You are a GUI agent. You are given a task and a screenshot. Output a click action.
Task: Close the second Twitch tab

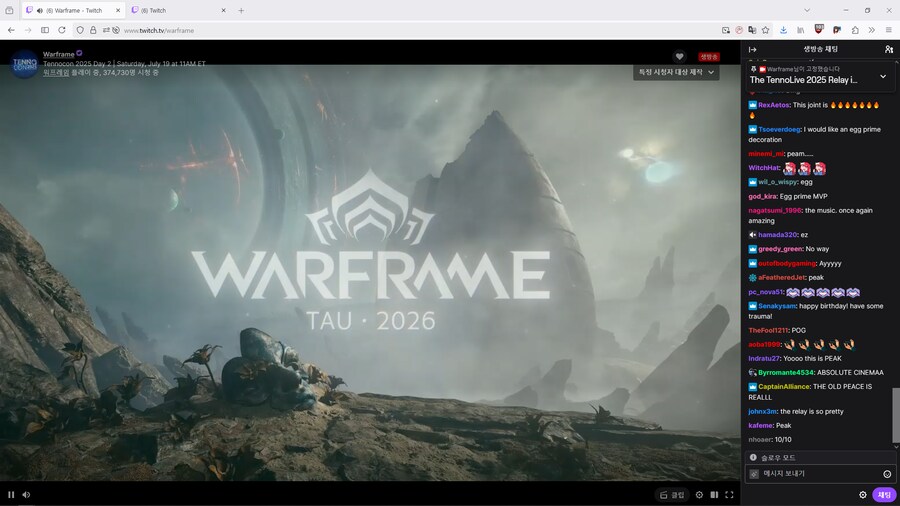tap(223, 10)
